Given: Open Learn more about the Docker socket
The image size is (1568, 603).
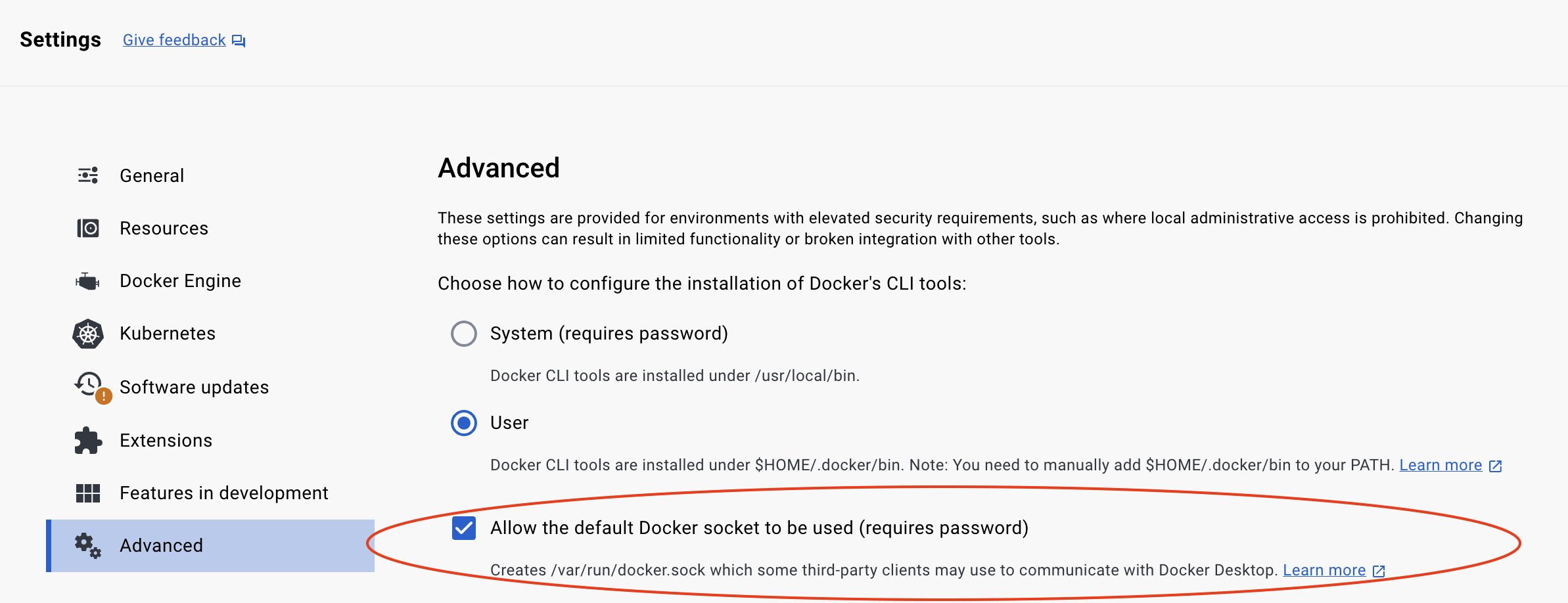Looking at the screenshot, I should click(x=1323, y=570).
